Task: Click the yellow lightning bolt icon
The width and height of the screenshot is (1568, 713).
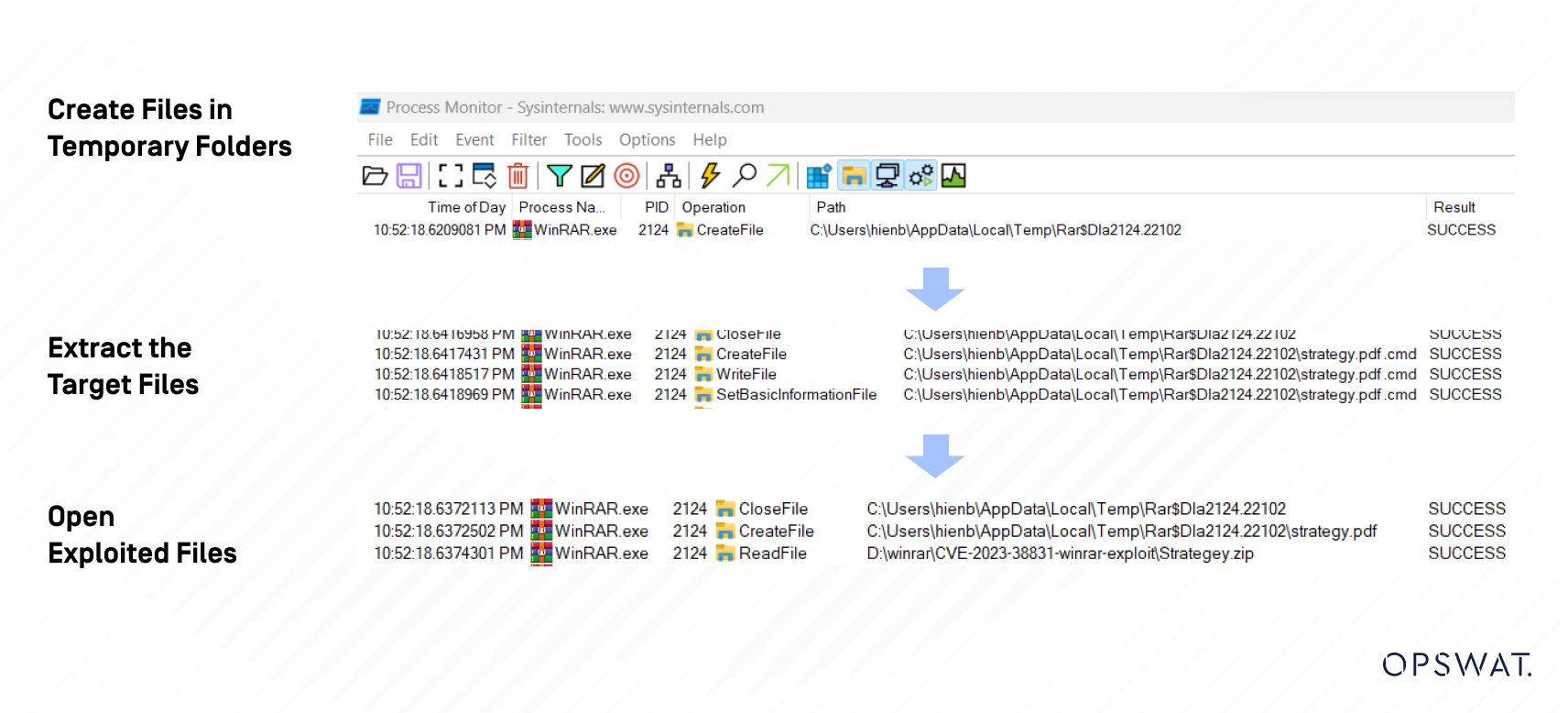Action: [710, 175]
